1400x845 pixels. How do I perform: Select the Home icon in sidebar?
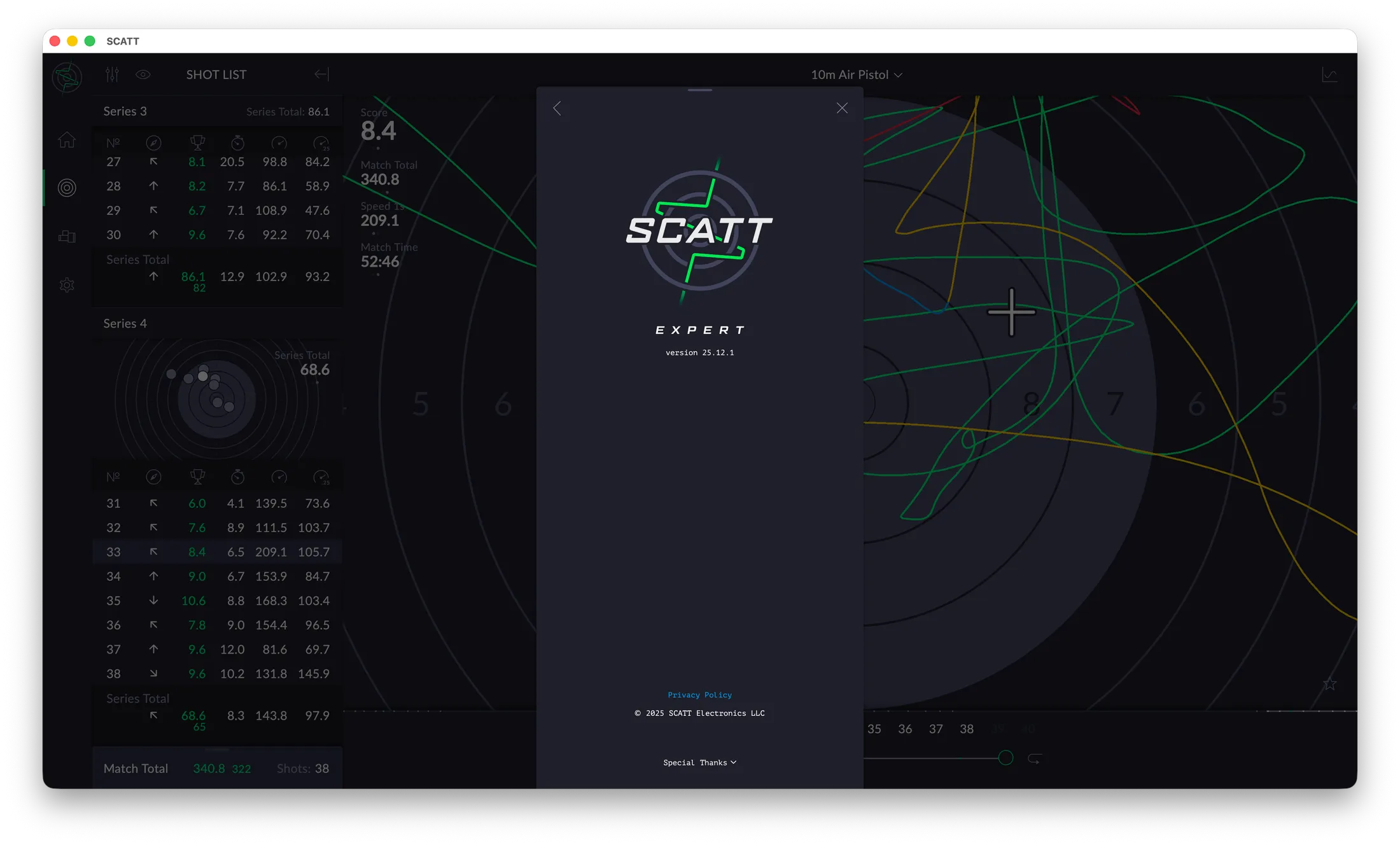tap(67, 140)
